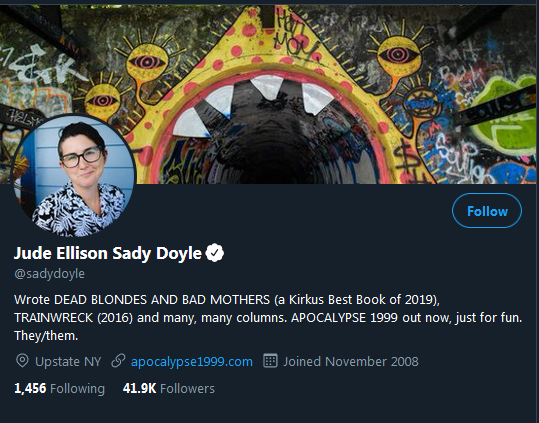
Task: Click the calendar joined-date icon
Action: [270, 361]
